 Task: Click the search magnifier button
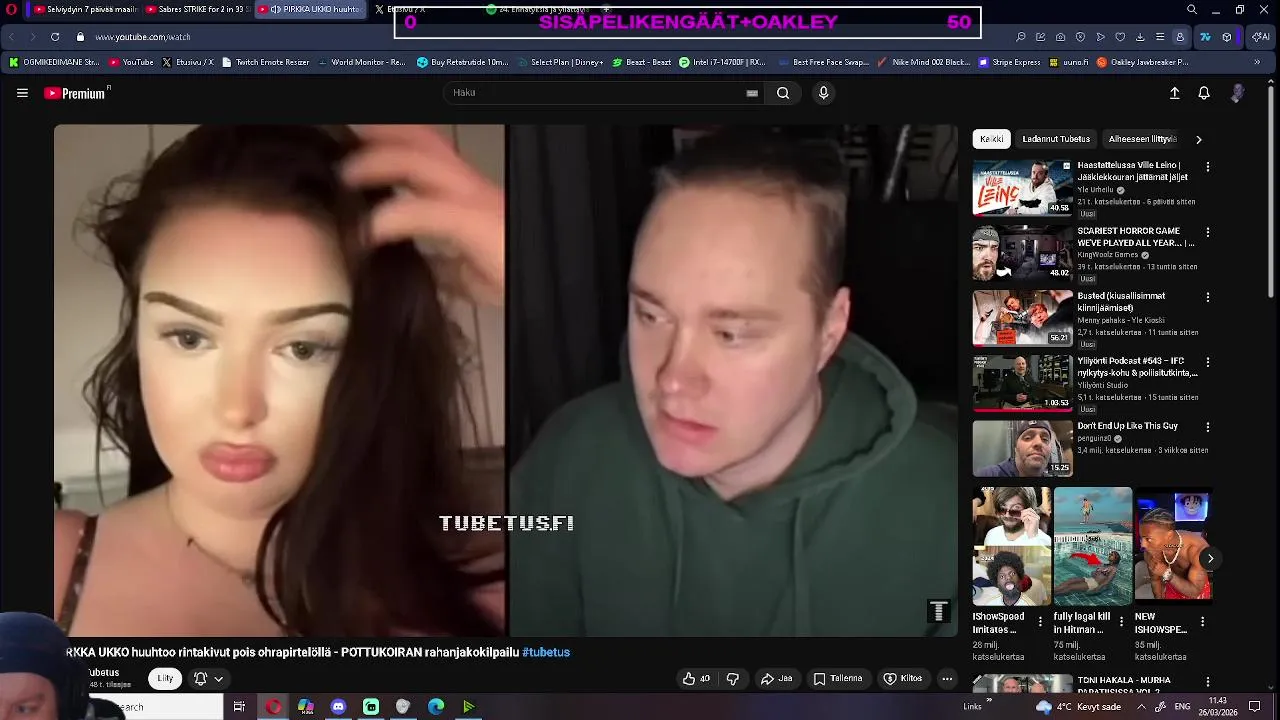(783, 93)
